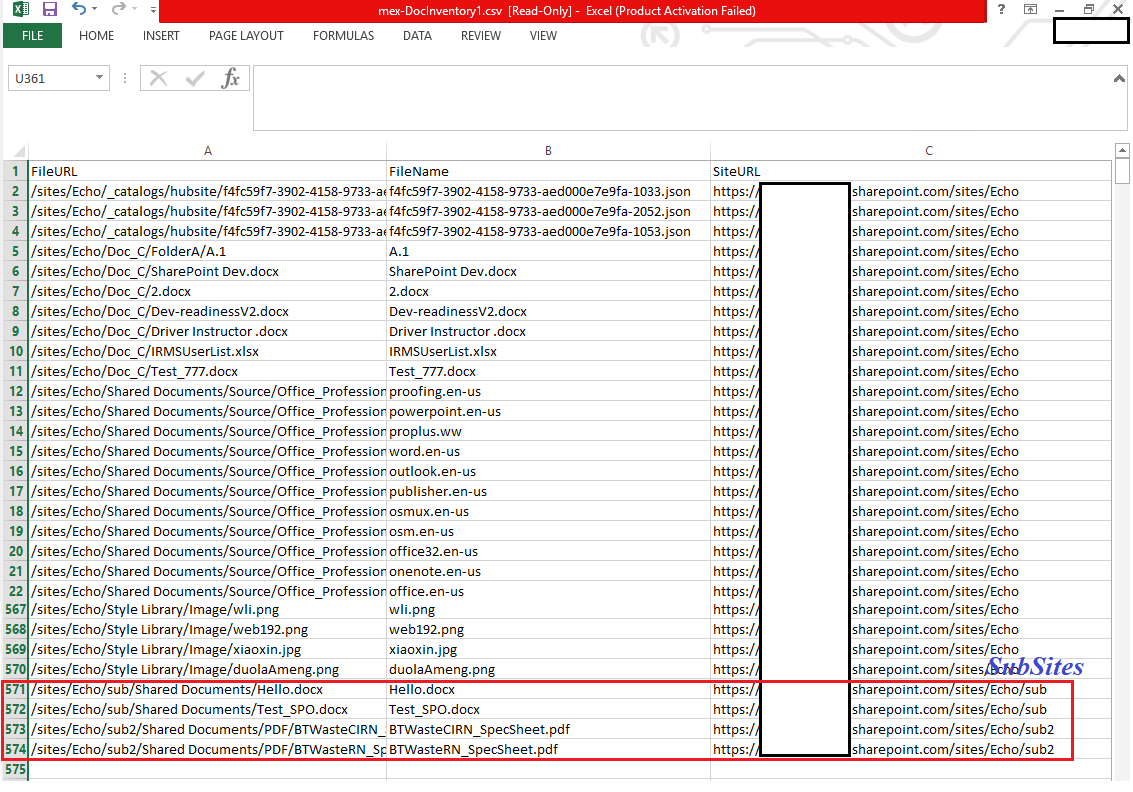Select column A header
This screenshot has width=1133, height=792.
(x=207, y=150)
